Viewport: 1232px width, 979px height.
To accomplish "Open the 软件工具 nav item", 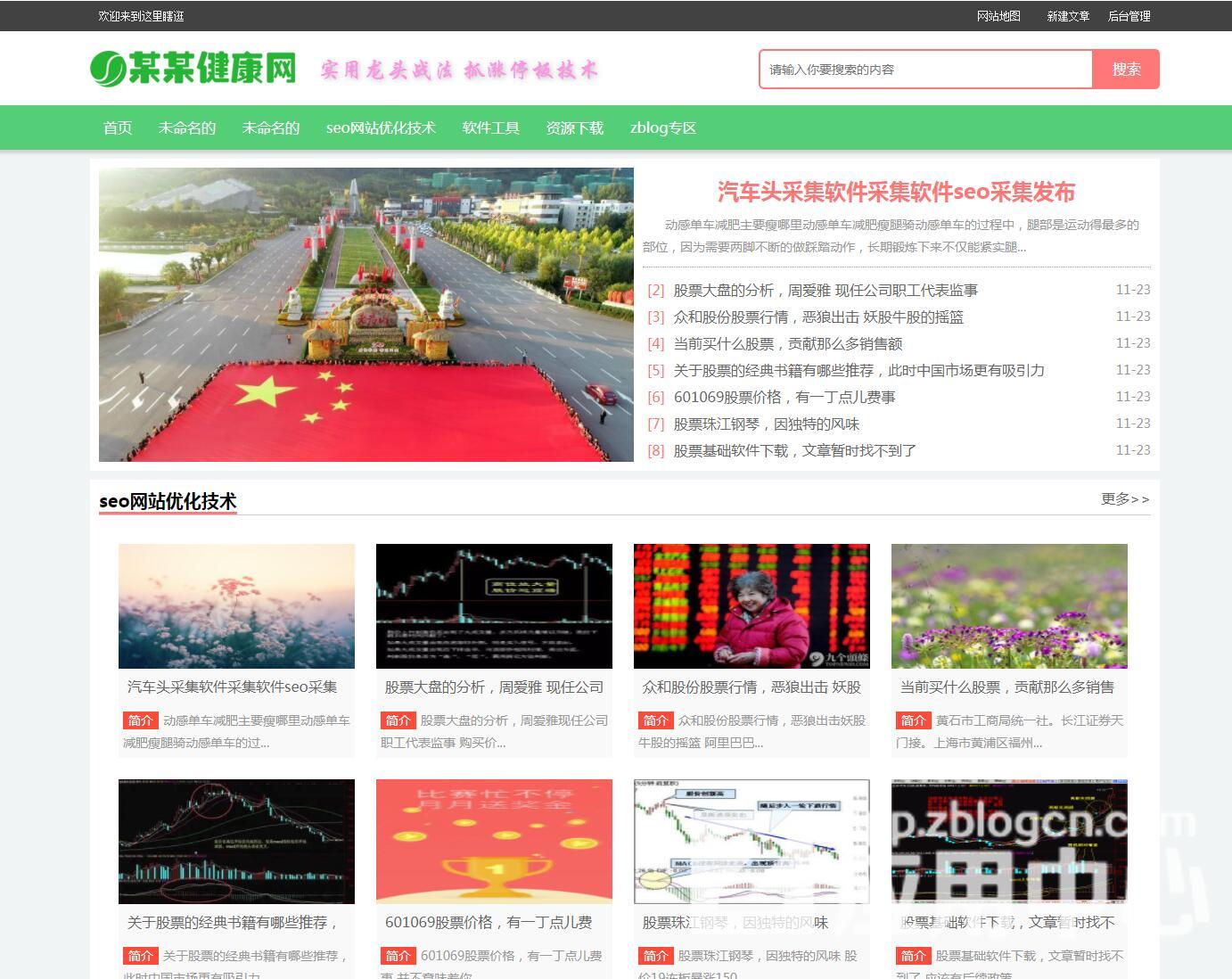I will (x=491, y=128).
